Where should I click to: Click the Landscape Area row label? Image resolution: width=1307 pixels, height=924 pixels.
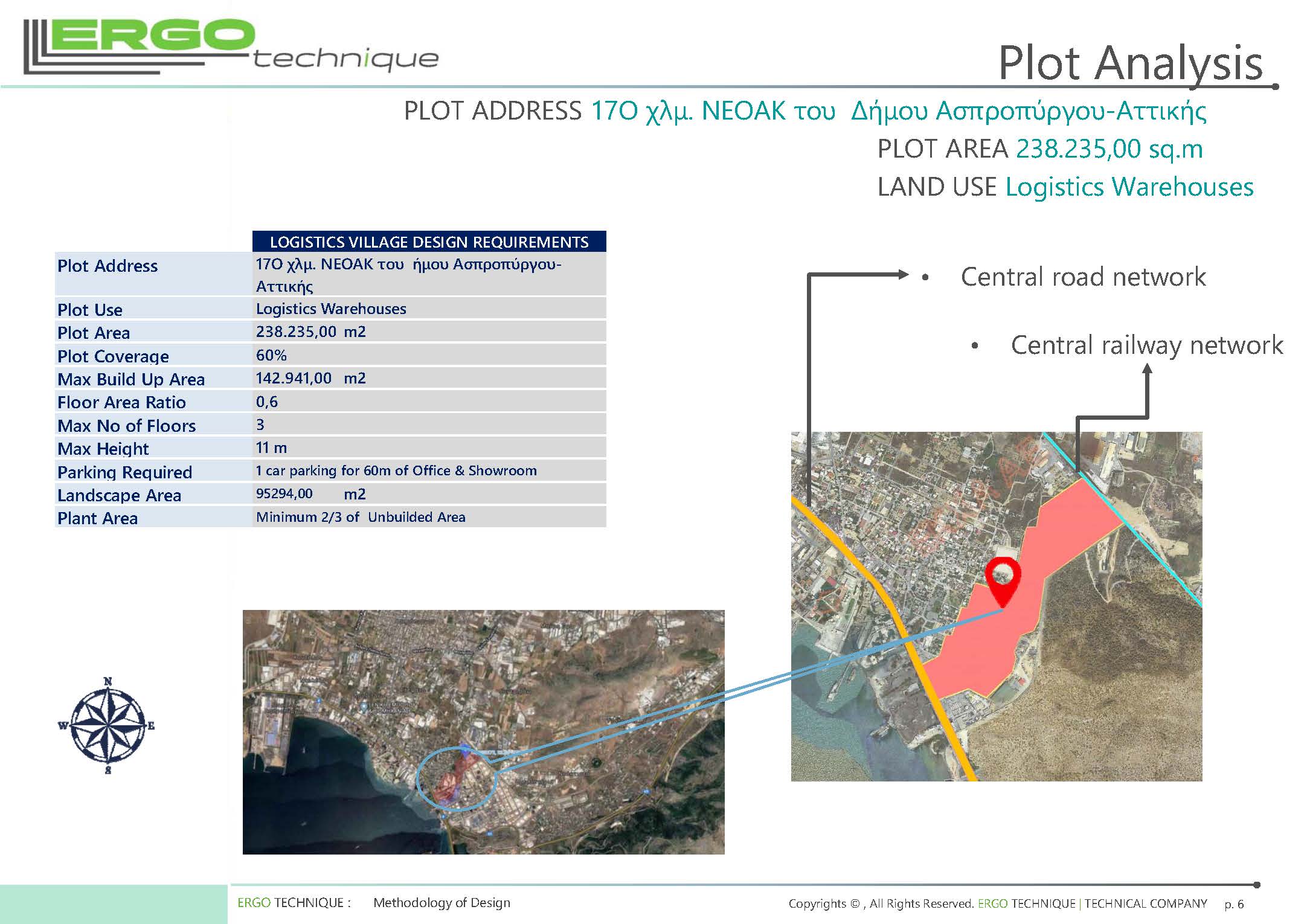(119, 495)
